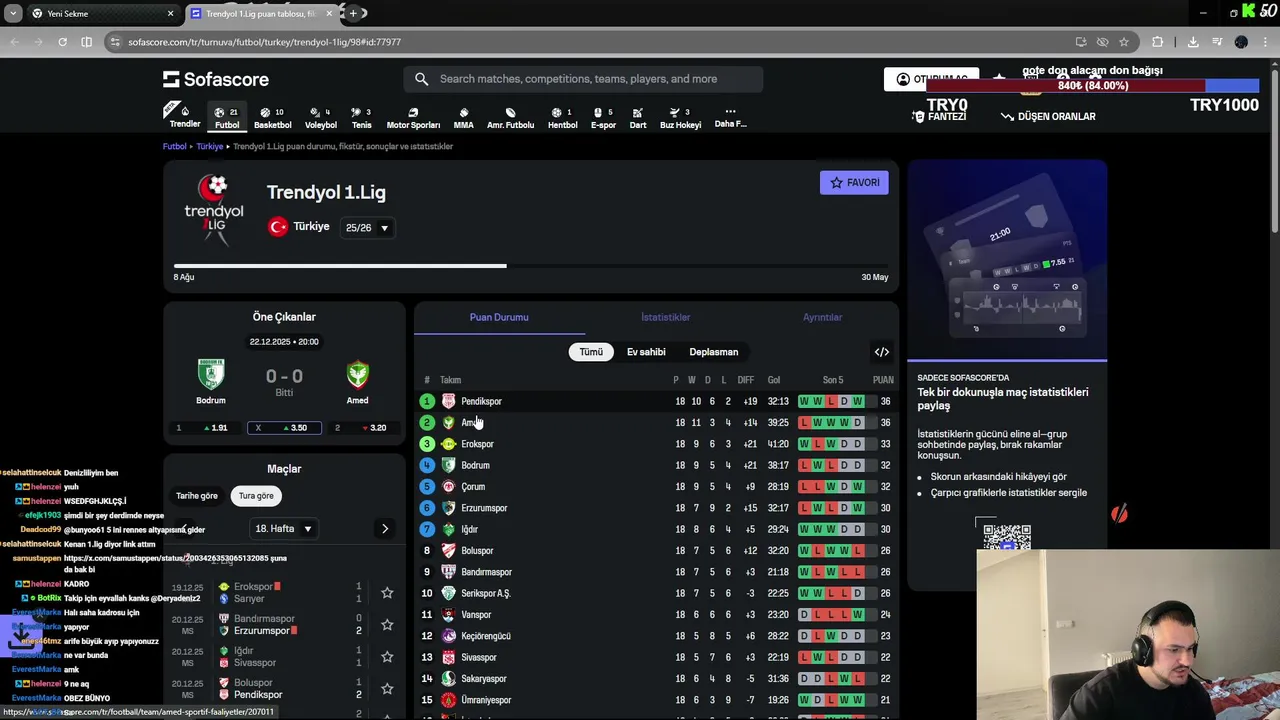Screen dimensions: 1280x720
Task: Select the home win odds 1.91
Action: [205, 428]
